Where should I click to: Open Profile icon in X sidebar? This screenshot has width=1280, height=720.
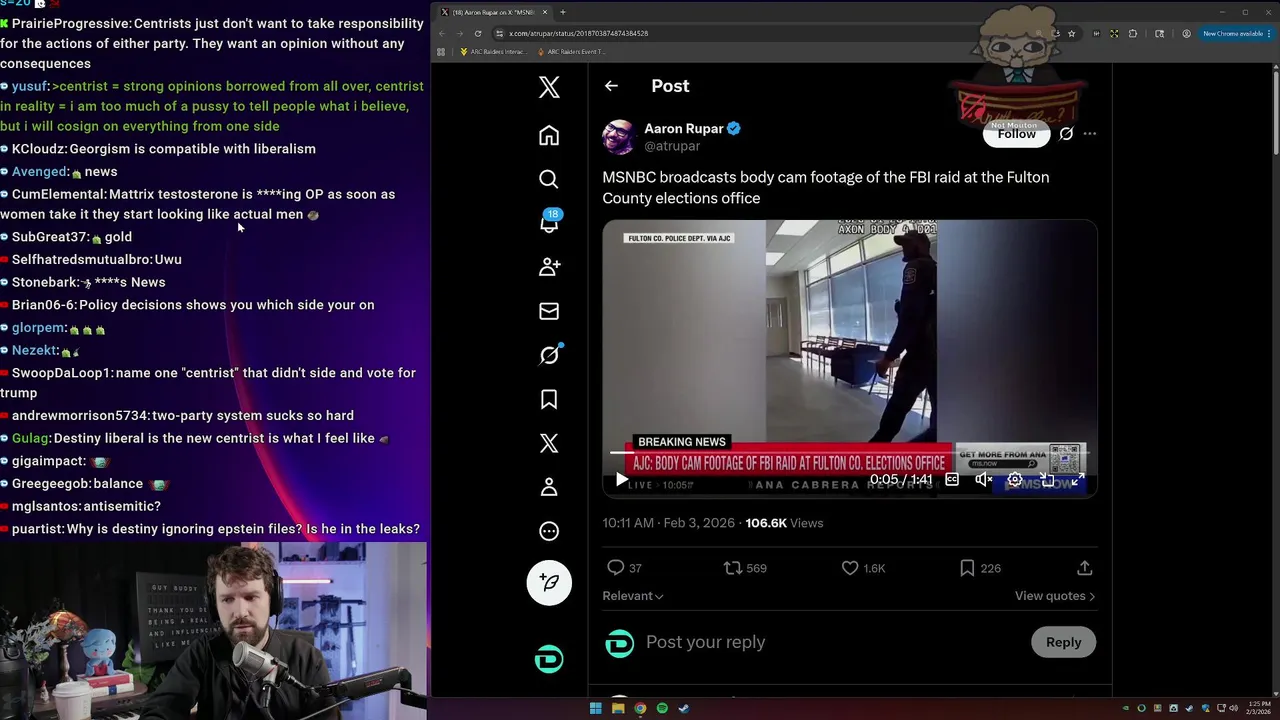click(x=549, y=487)
